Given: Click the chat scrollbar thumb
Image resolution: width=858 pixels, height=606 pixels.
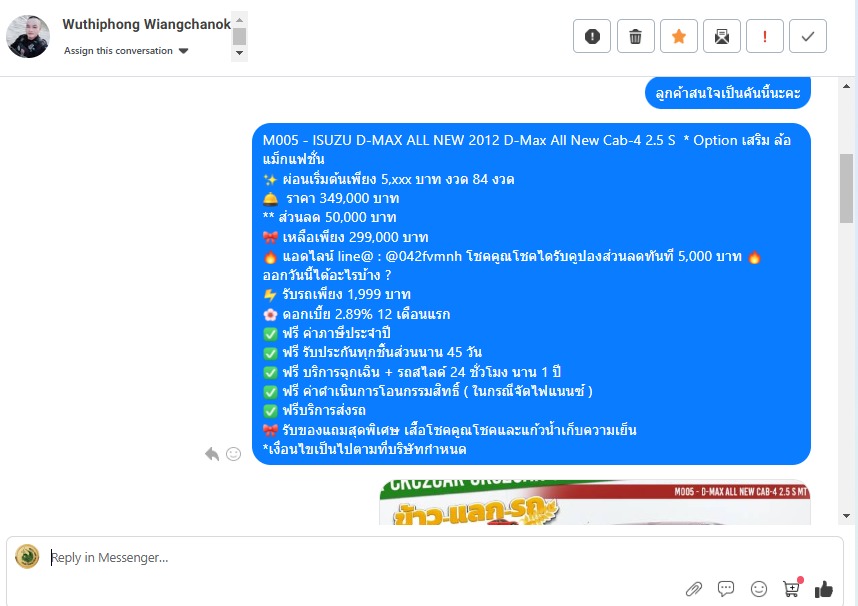Looking at the screenshot, I should coord(847,188).
